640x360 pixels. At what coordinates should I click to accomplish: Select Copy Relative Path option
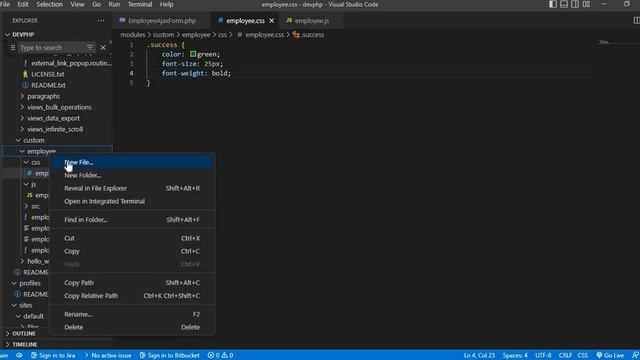(132, 296)
